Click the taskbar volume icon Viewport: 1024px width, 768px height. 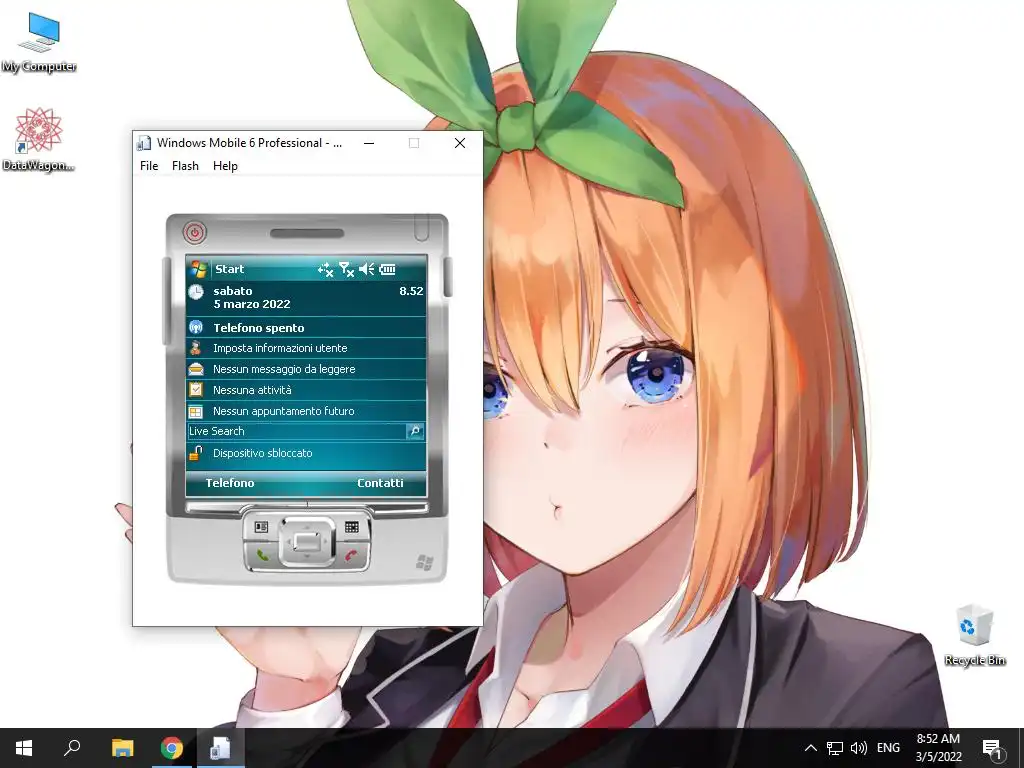(859, 748)
